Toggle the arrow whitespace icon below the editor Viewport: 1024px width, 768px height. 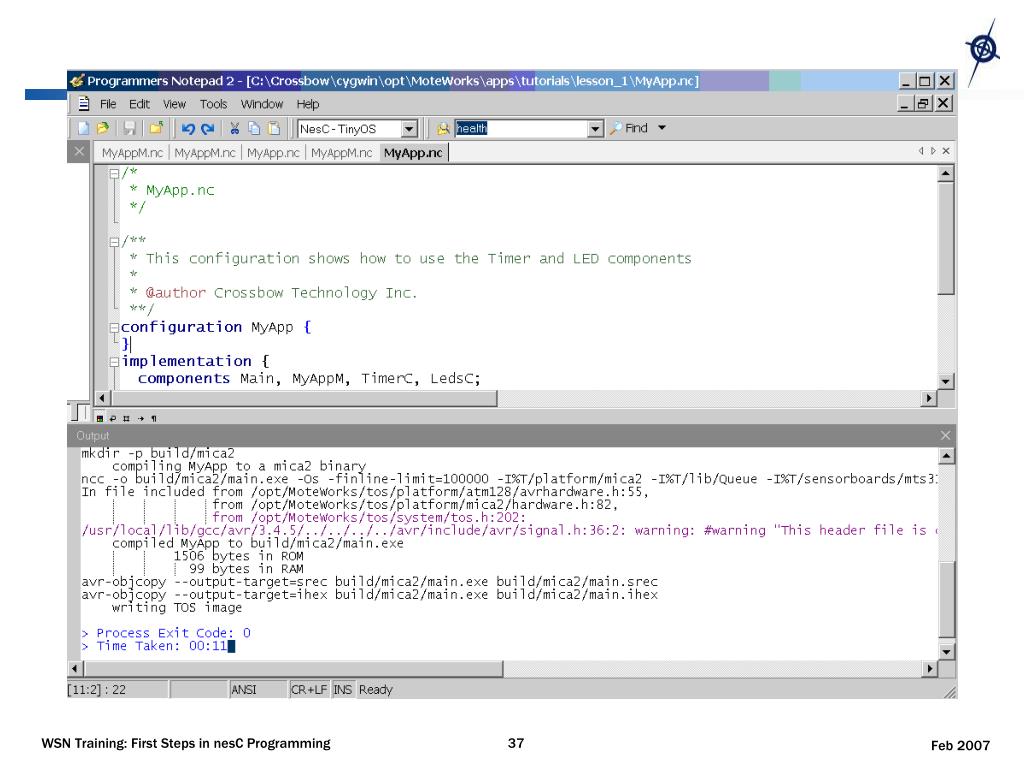(140, 419)
